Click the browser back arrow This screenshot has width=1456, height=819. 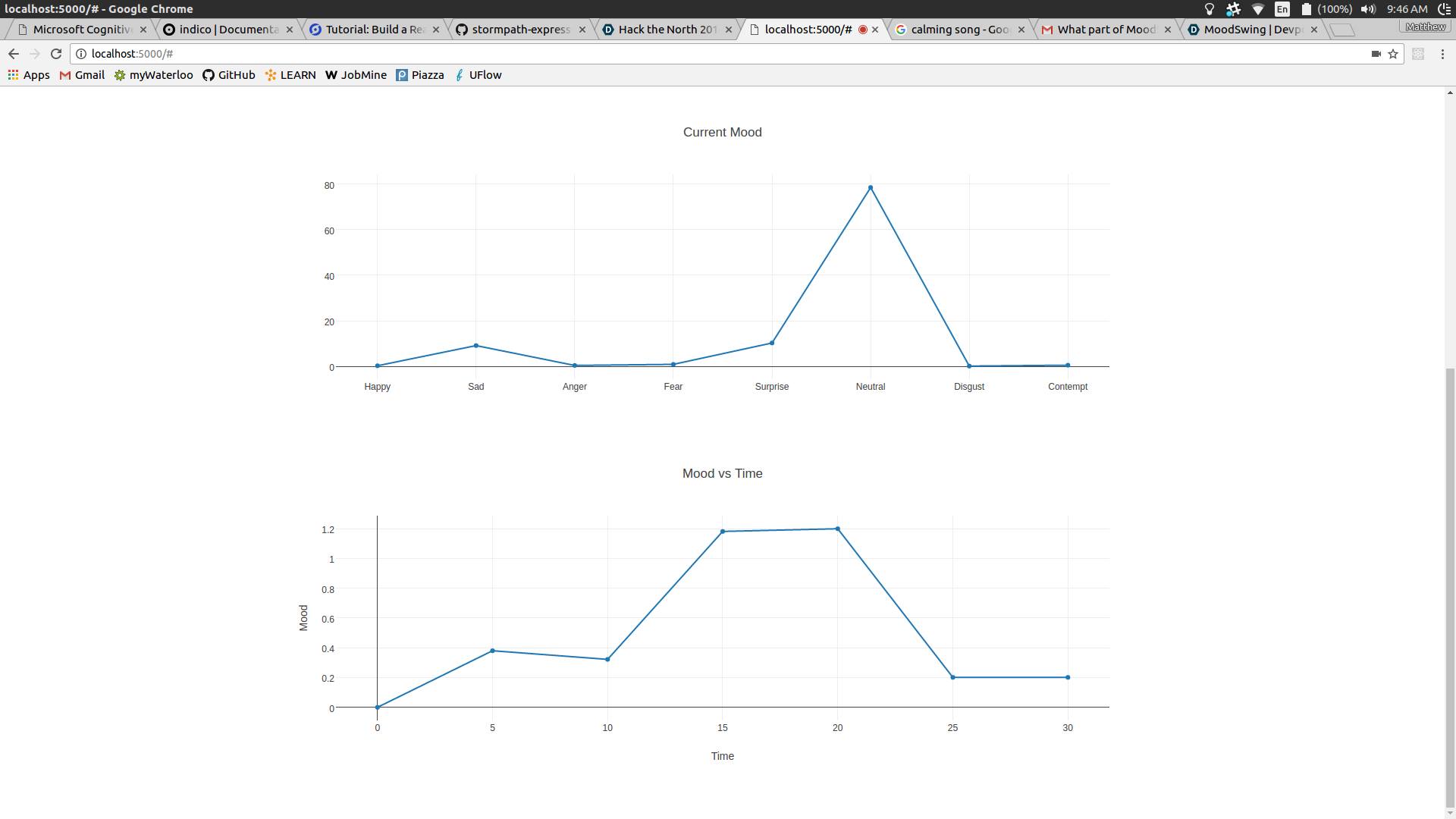pos(13,54)
